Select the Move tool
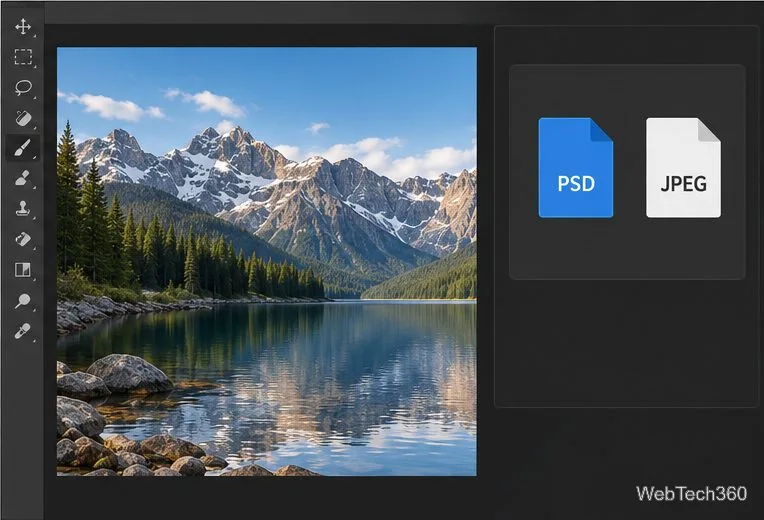This screenshot has height=520, width=764. pyautogui.click(x=23, y=26)
